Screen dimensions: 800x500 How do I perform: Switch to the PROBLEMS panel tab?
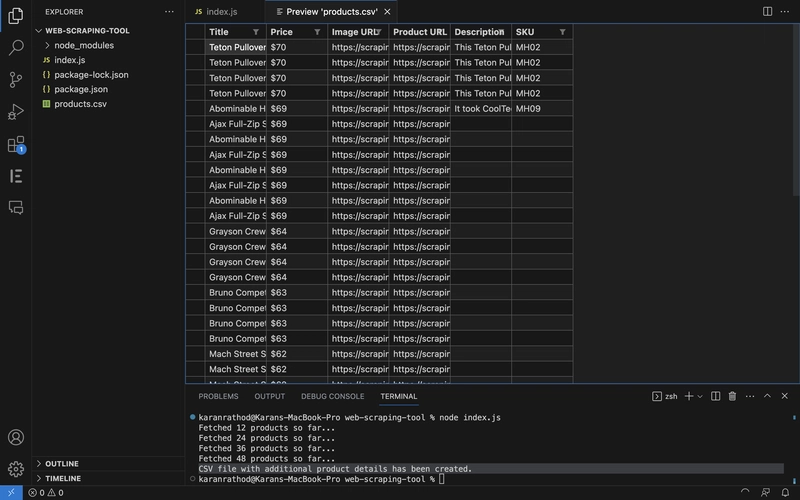click(x=218, y=396)
